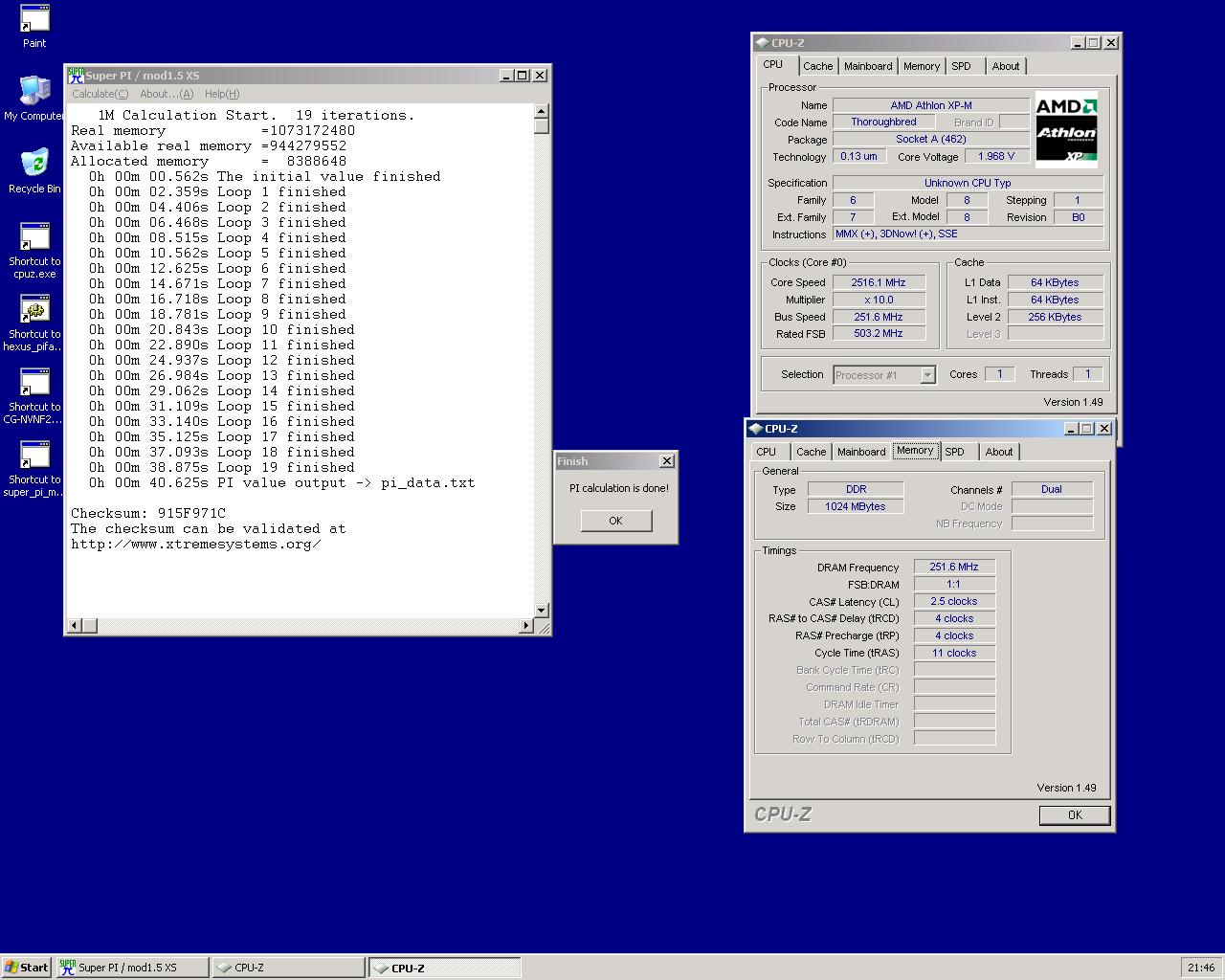Viewport: 1225px width, 980px height.
Task: Launch Shortcut to cpuz.exe icon
Action: 34,250
